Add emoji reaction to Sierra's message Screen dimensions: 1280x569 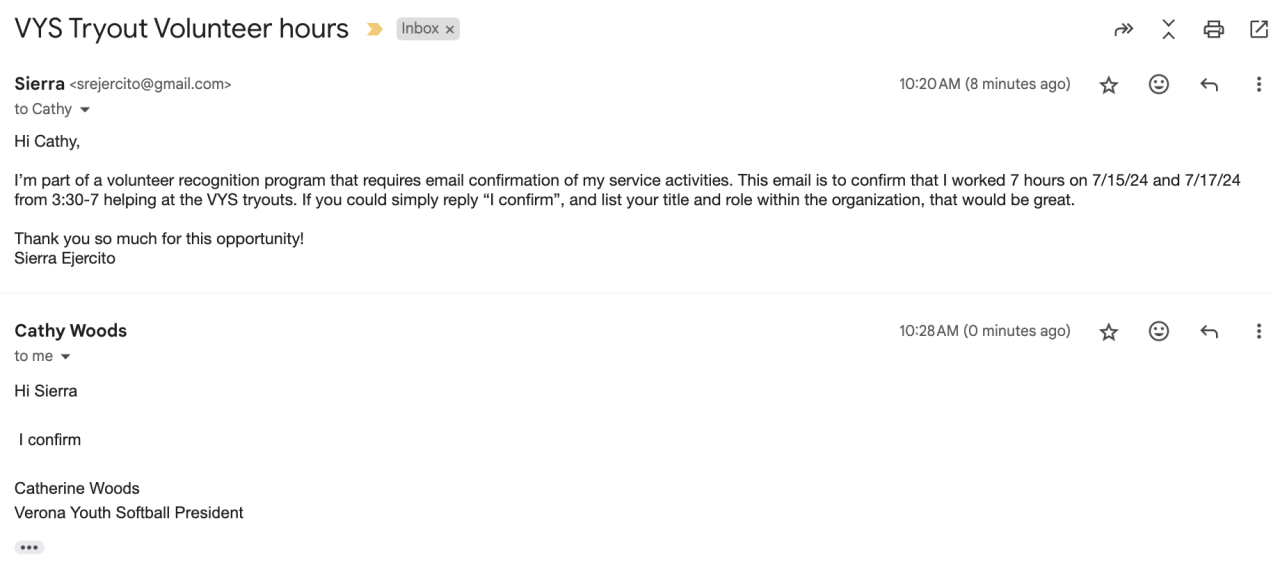(x=1159, y=85)
